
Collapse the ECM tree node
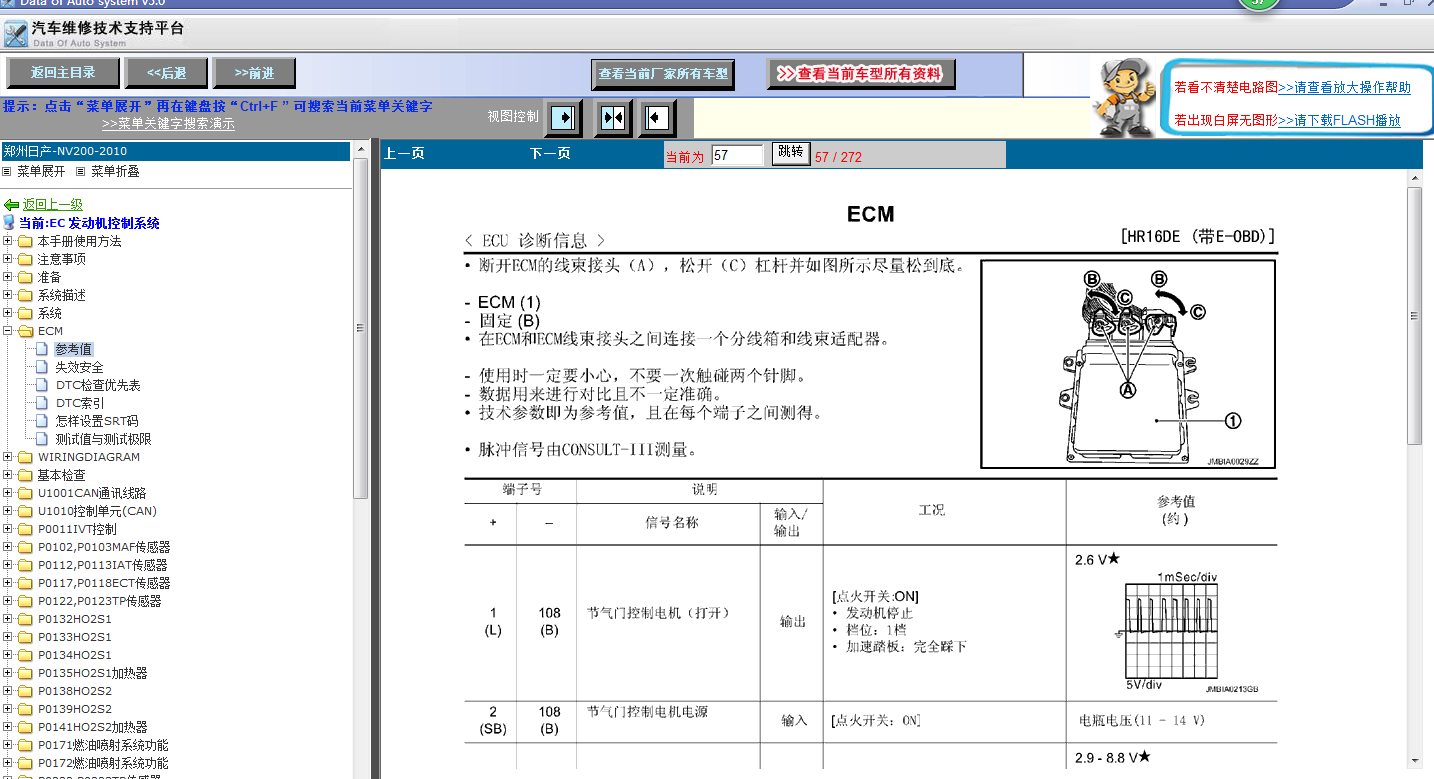8,331
